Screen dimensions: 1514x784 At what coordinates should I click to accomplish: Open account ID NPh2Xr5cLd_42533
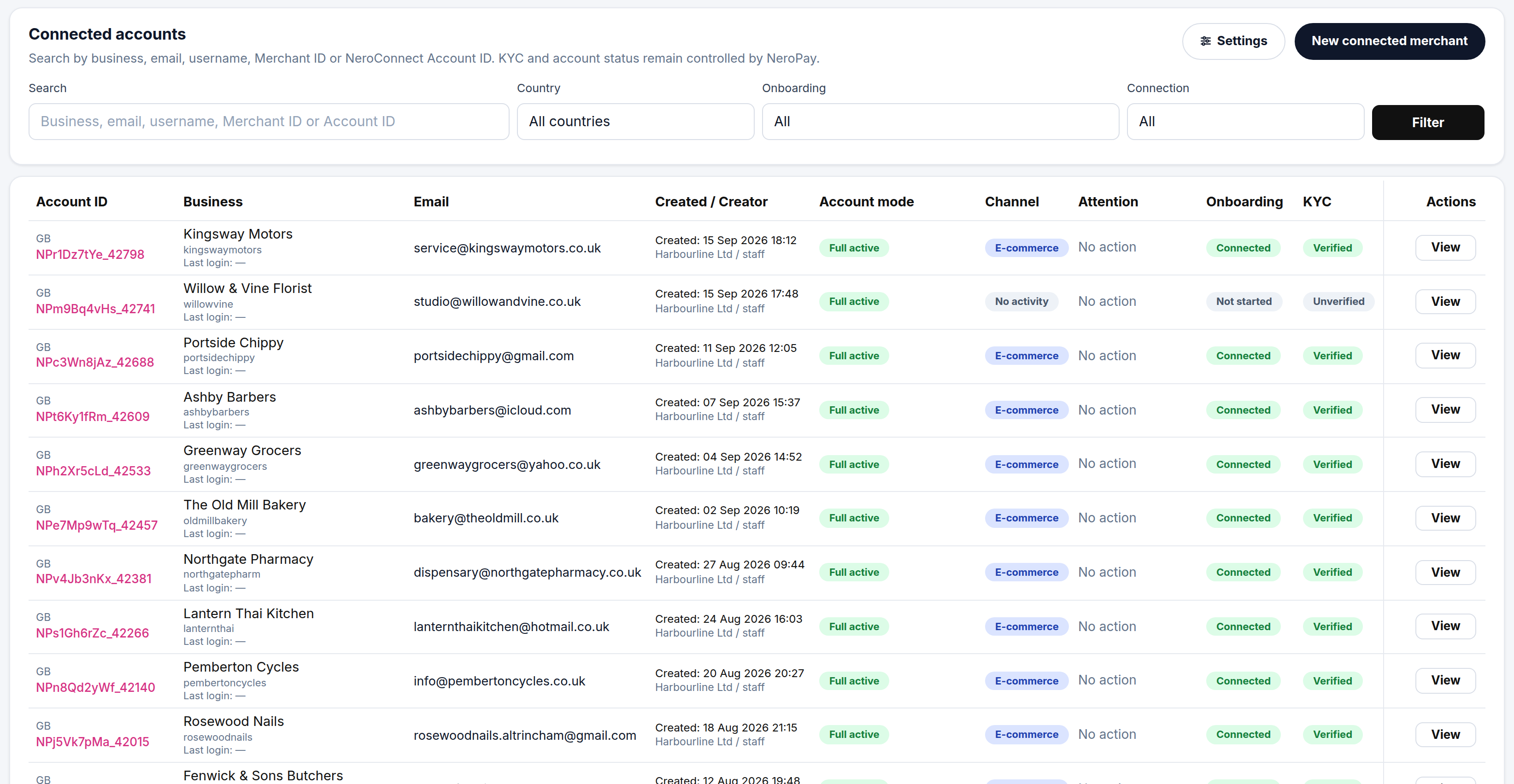93,471
